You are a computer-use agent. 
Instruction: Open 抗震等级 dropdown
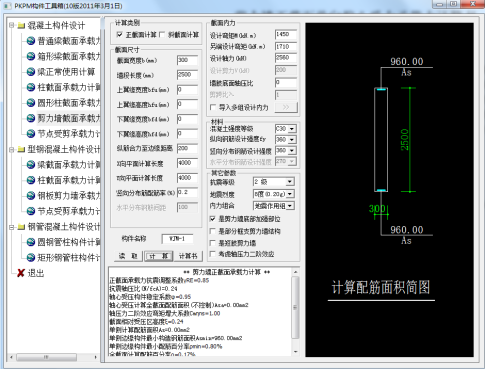tap(290, 182)
